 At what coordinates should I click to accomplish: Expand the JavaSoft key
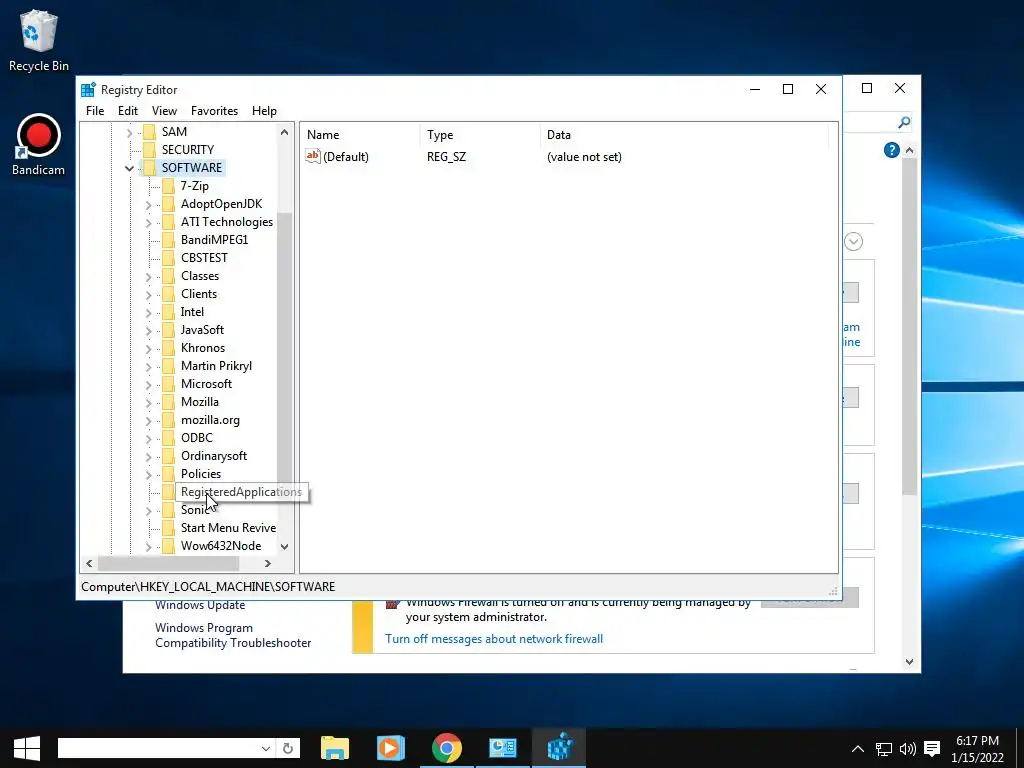click(148, 331)
